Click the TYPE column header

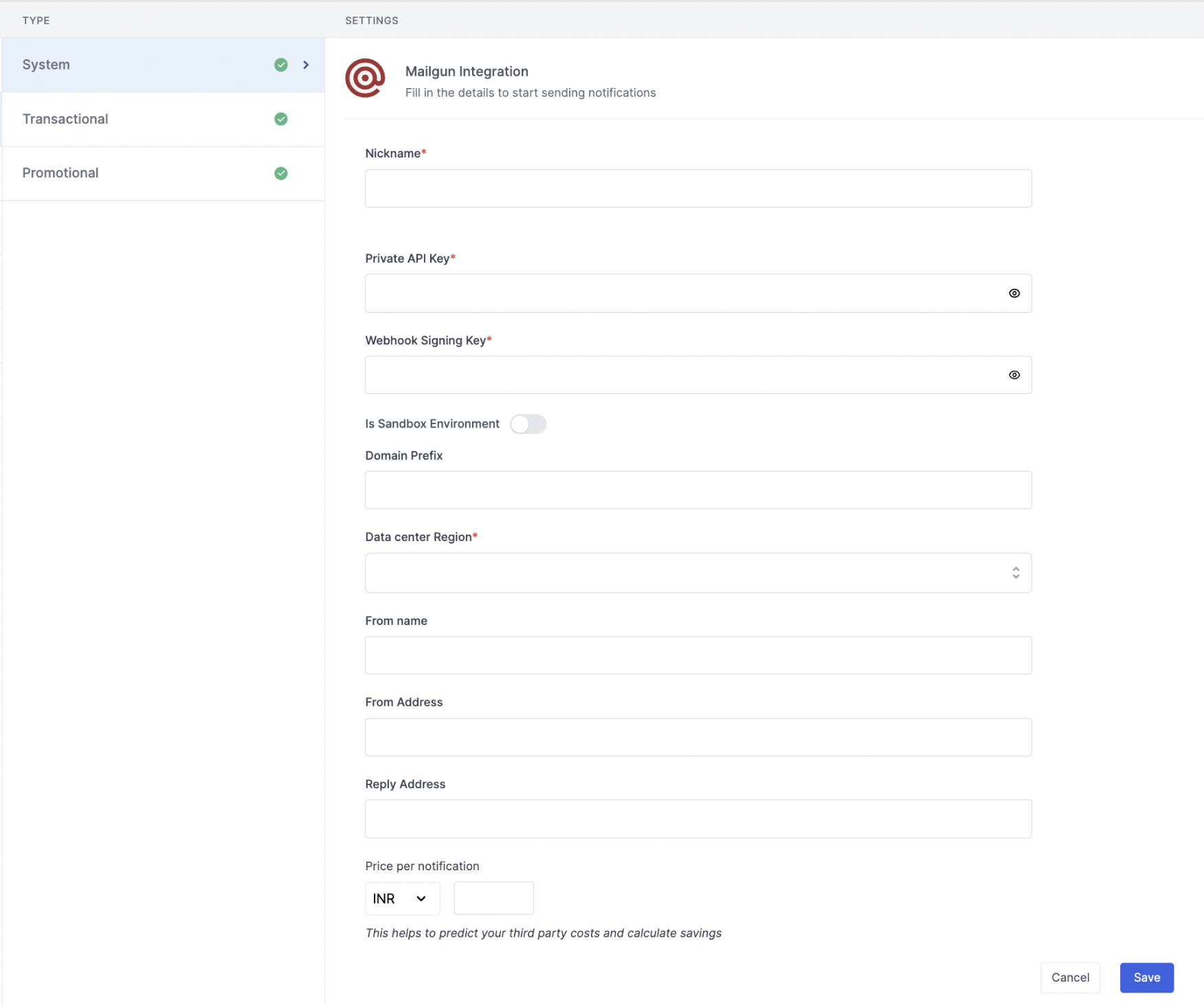[36, 21]
